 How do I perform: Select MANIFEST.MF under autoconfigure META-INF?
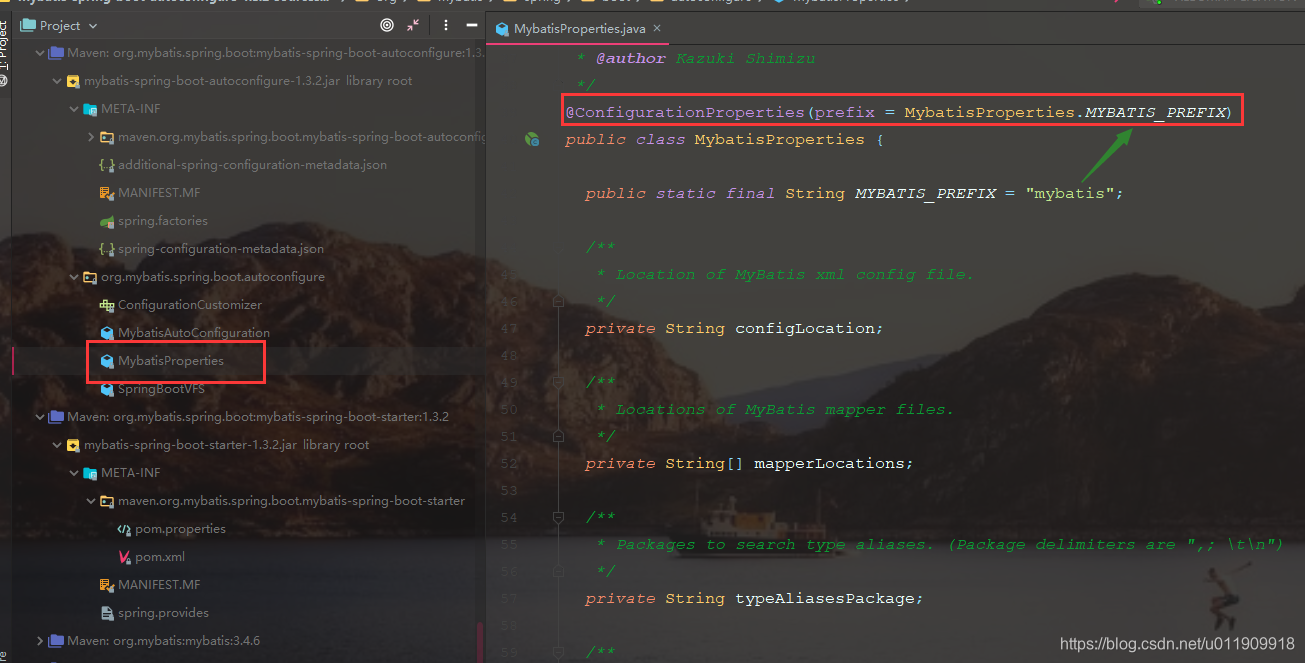click(159, 192)
